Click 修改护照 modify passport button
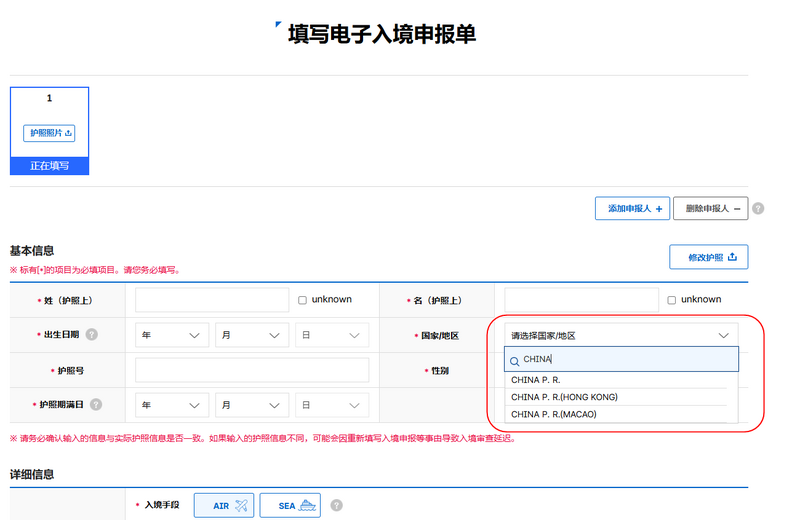The width and height of the screenshot is (800, 520). (708, 257)
